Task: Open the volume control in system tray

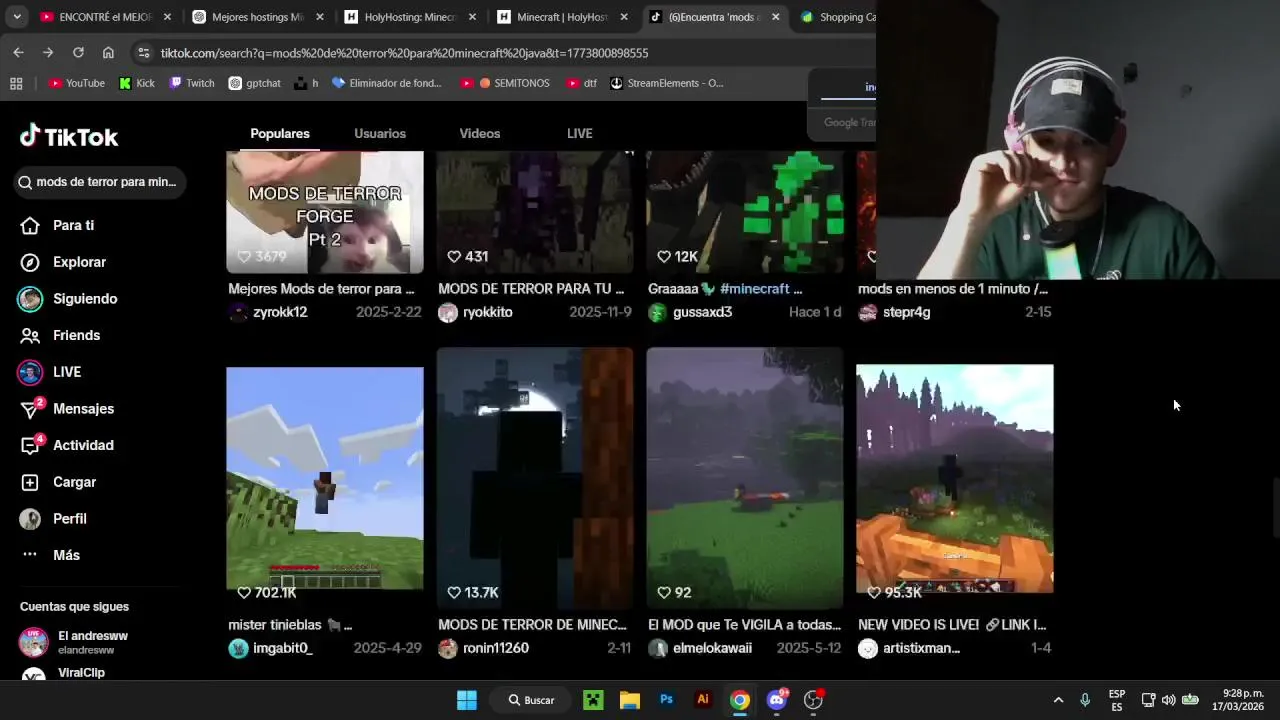Action: (x=1168, y=700)
